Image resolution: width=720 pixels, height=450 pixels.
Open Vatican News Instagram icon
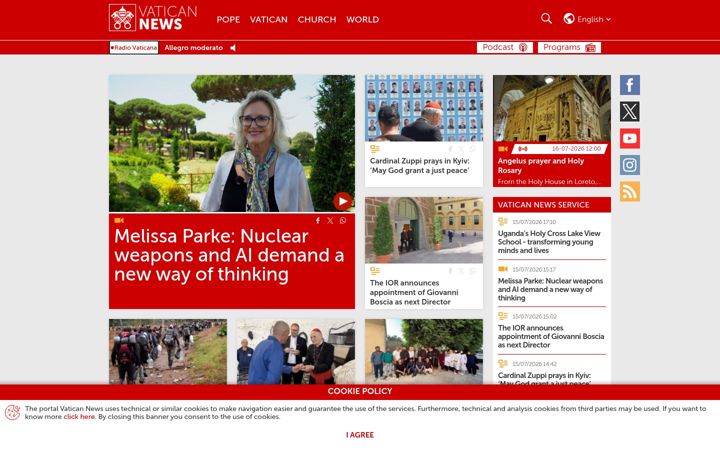630,165
